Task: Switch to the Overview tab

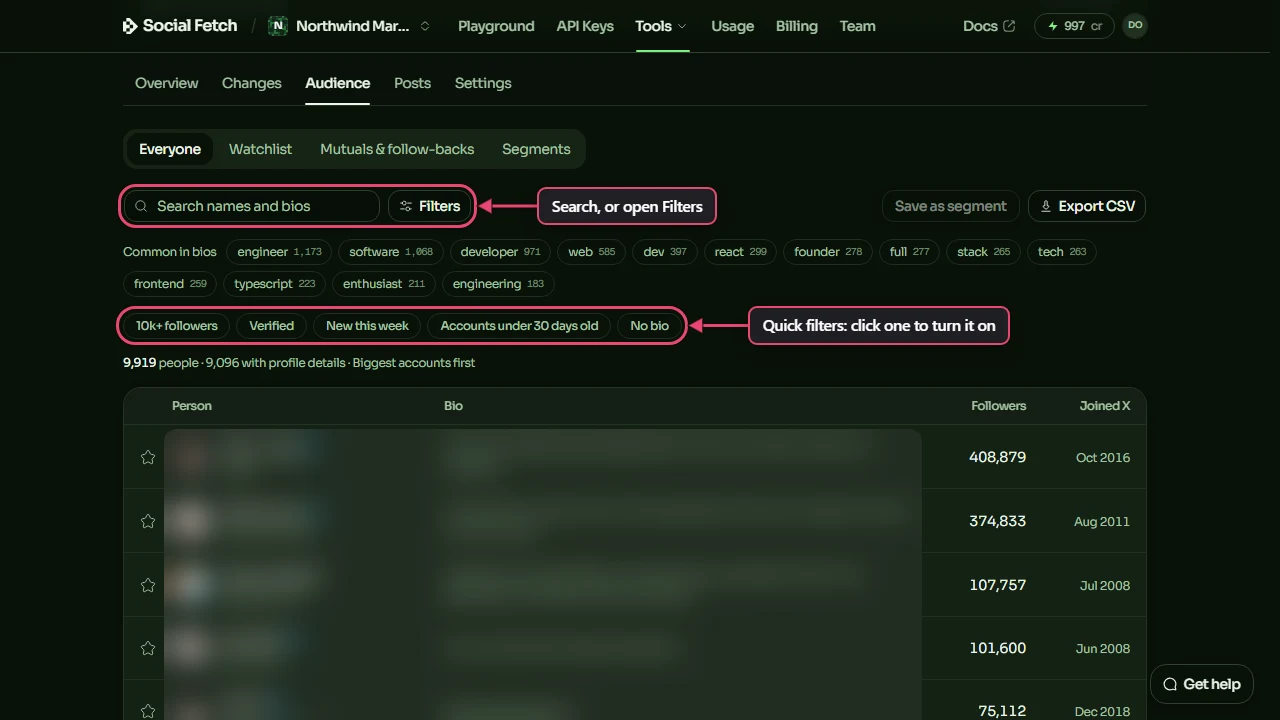Action: (x=167, y=83)
